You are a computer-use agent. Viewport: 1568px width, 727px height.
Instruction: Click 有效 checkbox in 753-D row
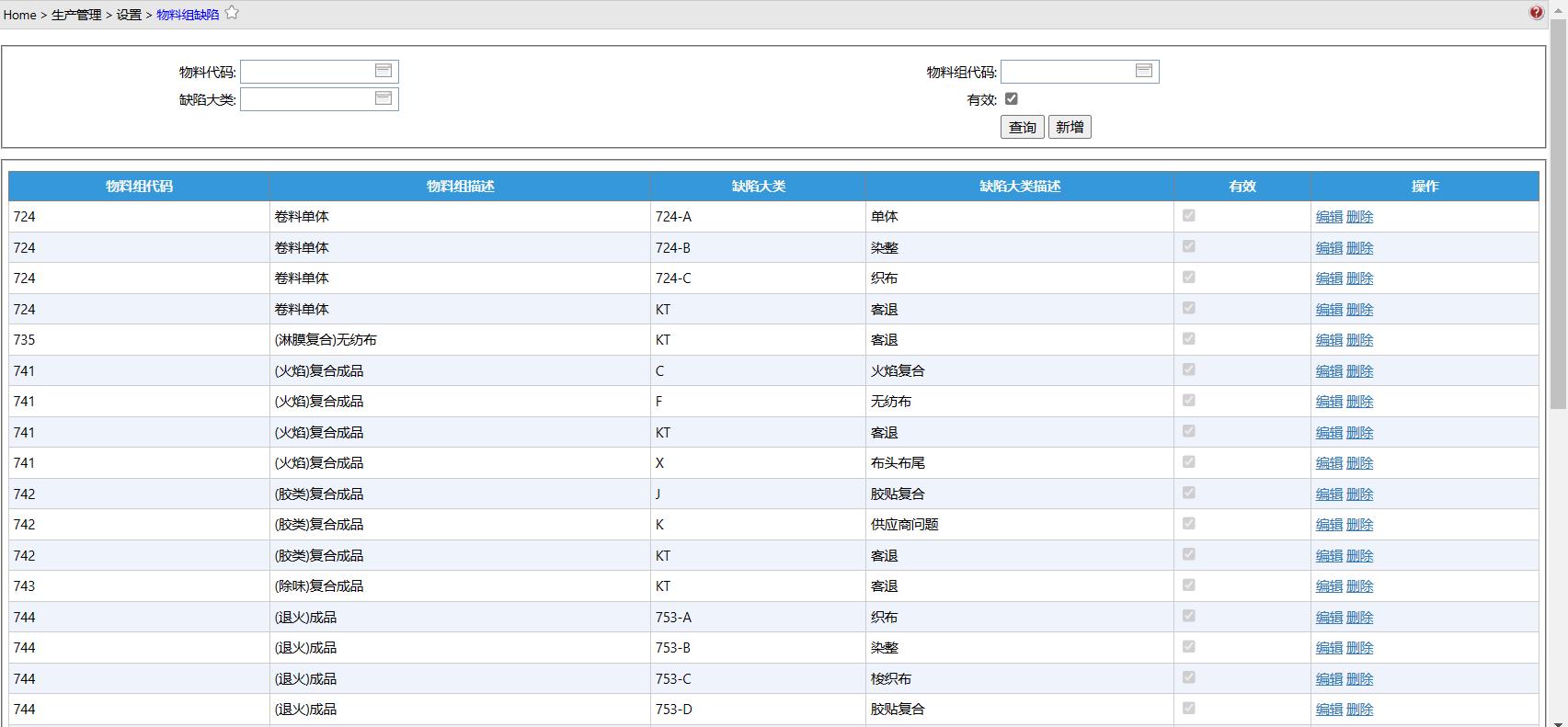[x=1189, y=708]
